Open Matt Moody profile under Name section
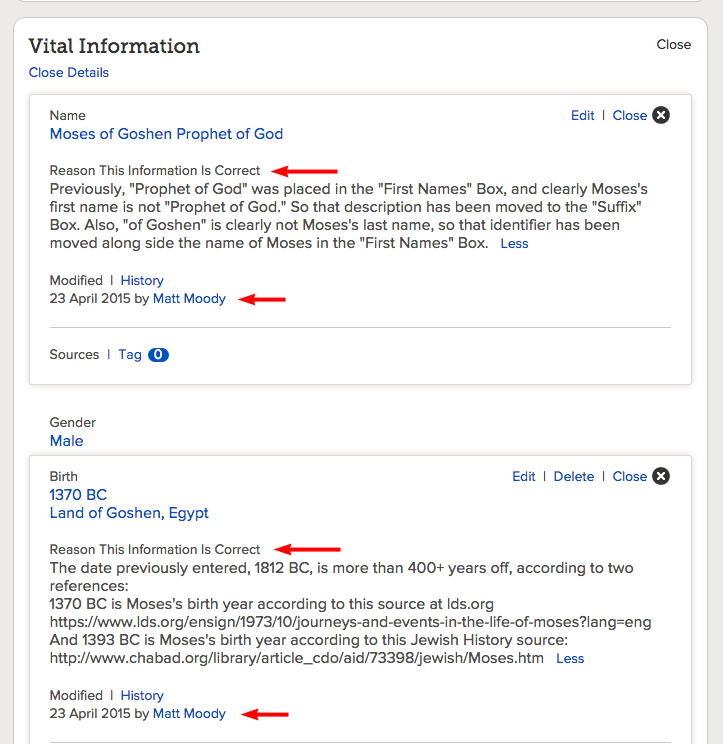The image size is (723, 744). tap(189, 298)
